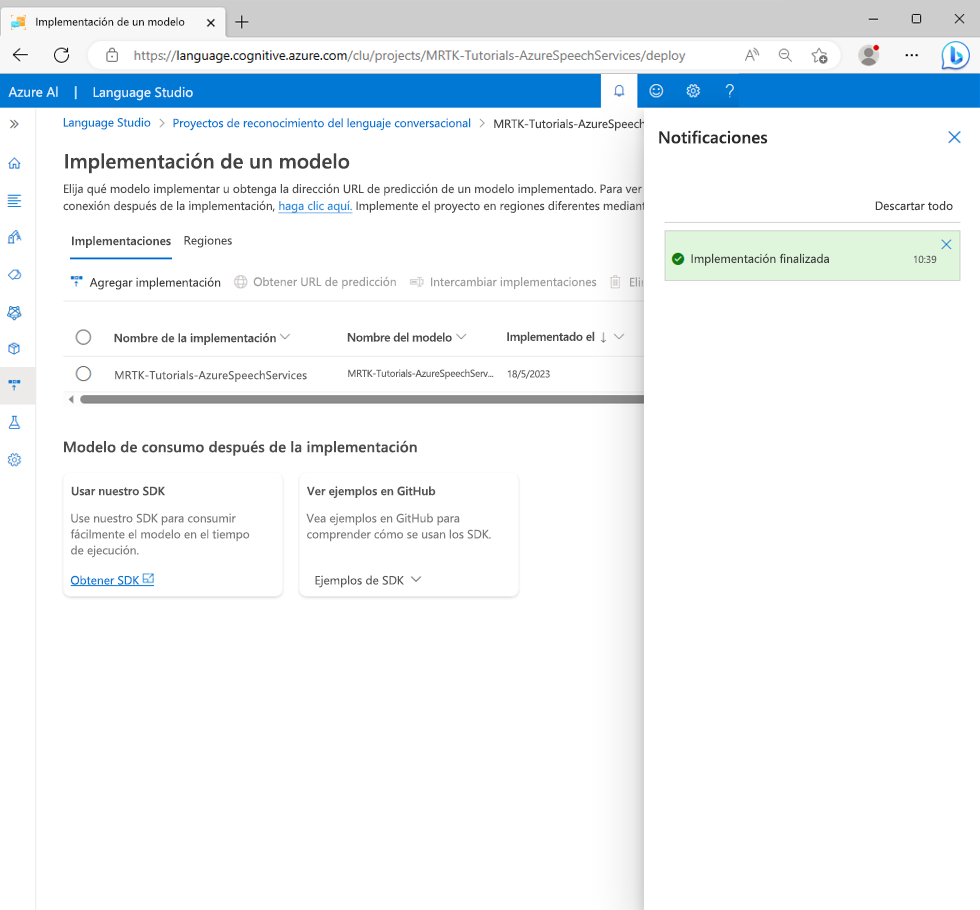Click the browser address bar URL

[409, 56]
